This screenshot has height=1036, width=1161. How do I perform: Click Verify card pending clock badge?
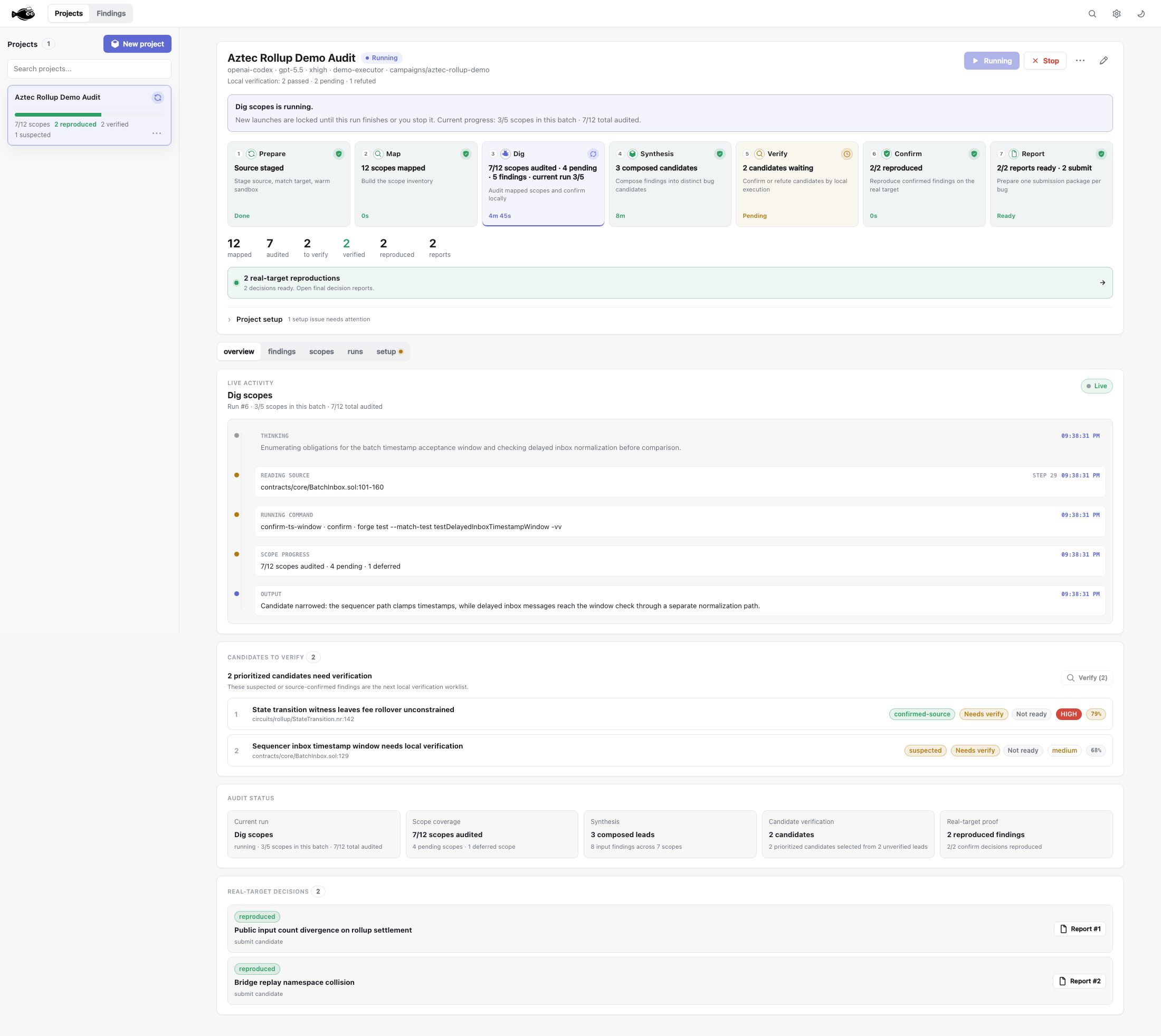click(x=846, y=154)
